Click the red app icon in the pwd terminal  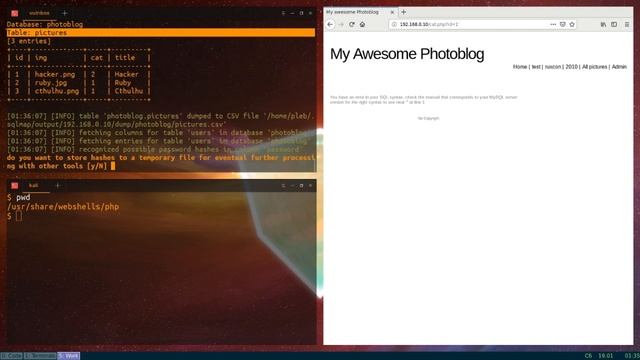[x=15, y=186]
